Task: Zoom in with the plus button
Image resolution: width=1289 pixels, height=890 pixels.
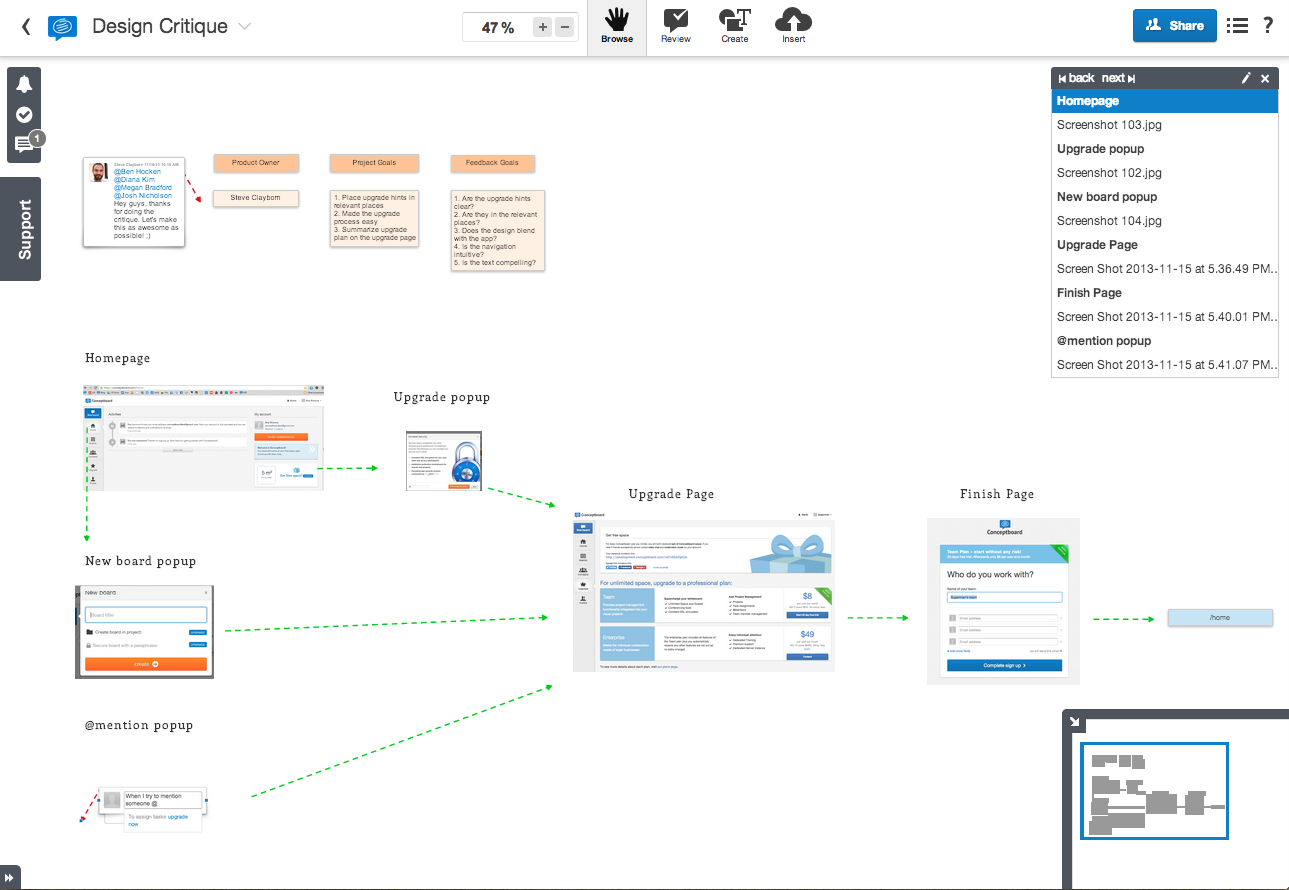Action: tap(543, 27)
